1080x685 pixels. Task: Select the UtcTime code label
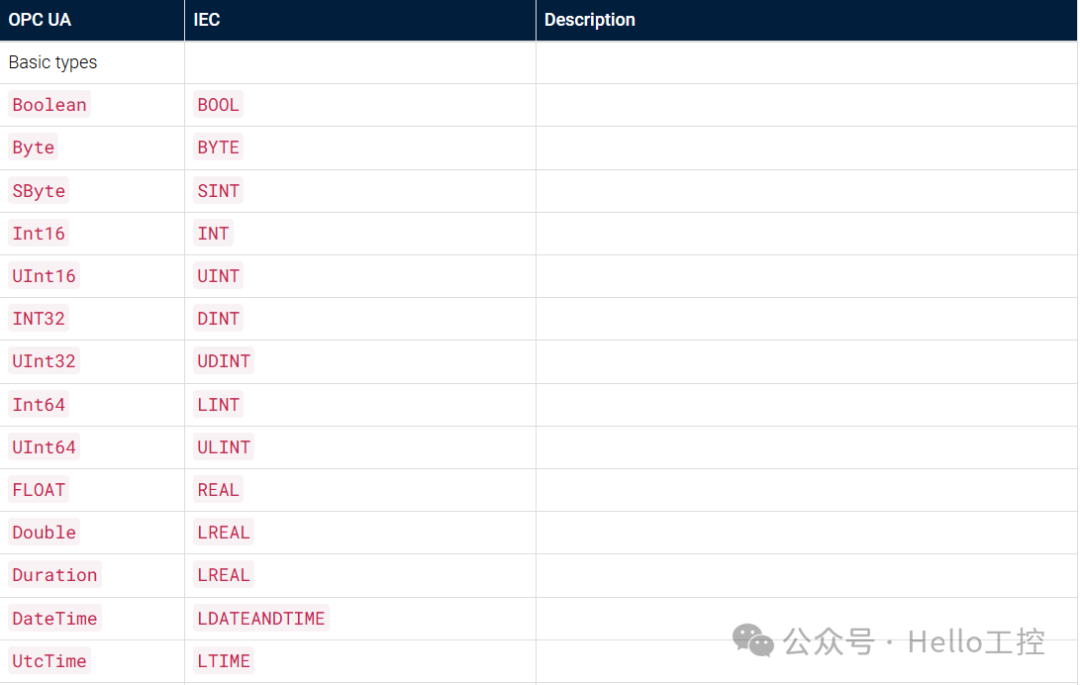49,661
